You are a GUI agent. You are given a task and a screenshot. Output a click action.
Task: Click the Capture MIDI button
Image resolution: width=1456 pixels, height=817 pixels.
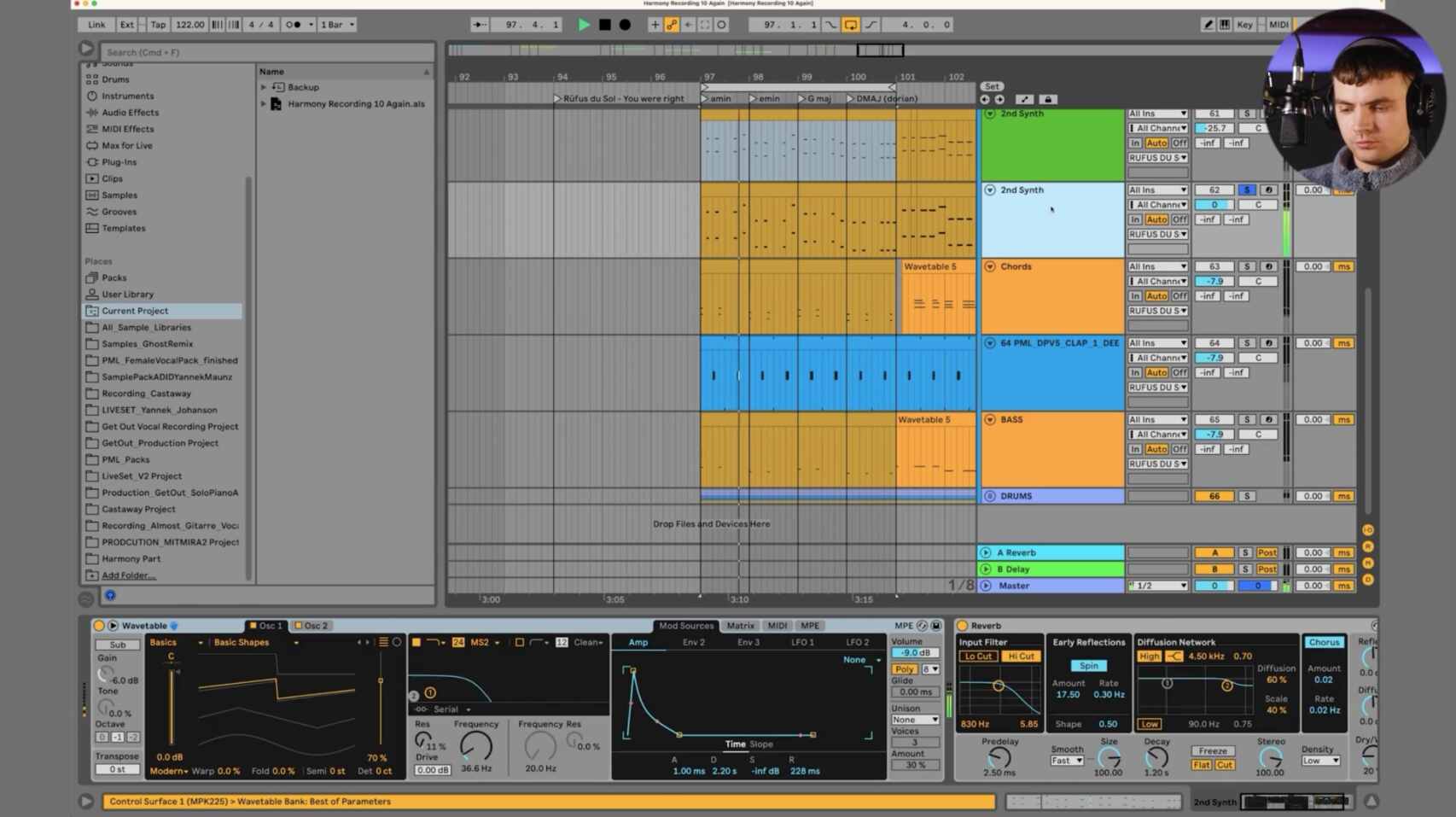point(705,25)
